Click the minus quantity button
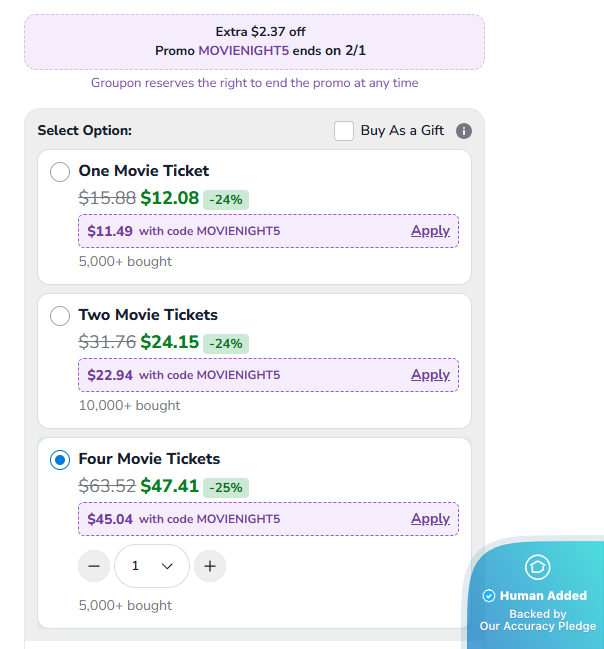Screen dimensions: 604x649 tap(94, 566)
